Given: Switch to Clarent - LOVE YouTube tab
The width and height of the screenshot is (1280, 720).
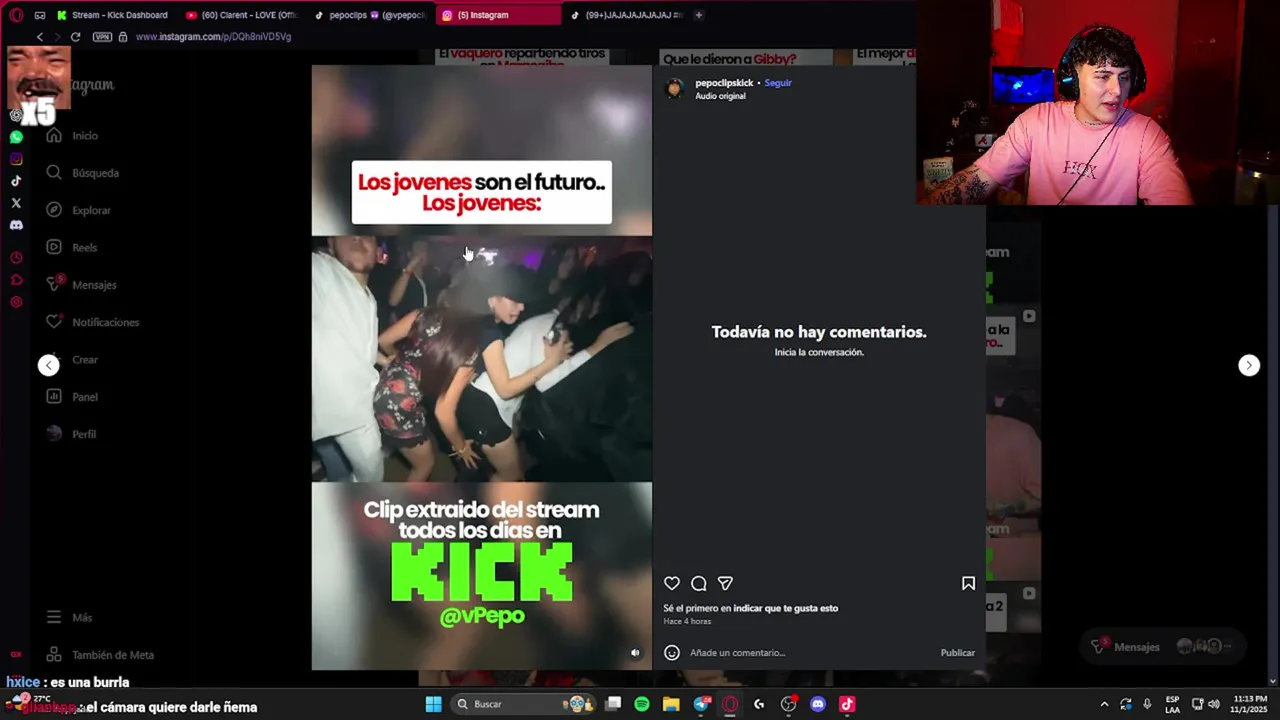Looking at the screenshot, I should tap(243, 15).
